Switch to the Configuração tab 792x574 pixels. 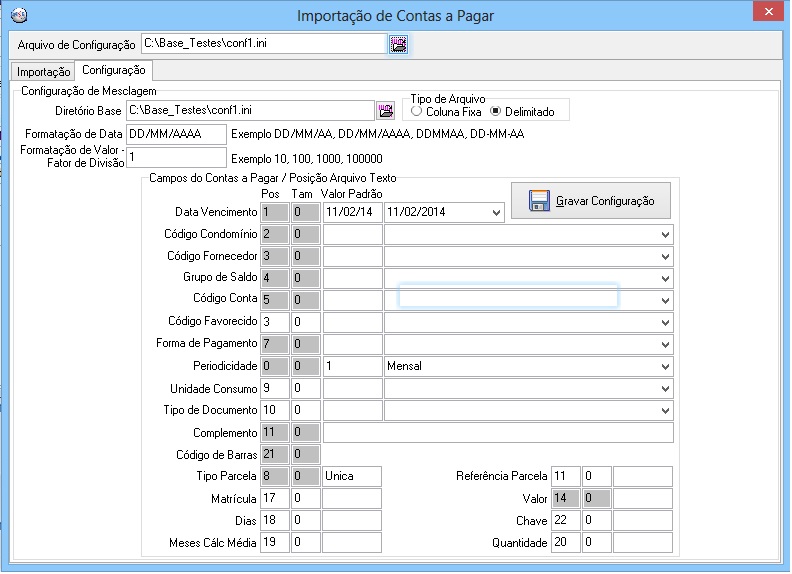(x=114, y=71)
